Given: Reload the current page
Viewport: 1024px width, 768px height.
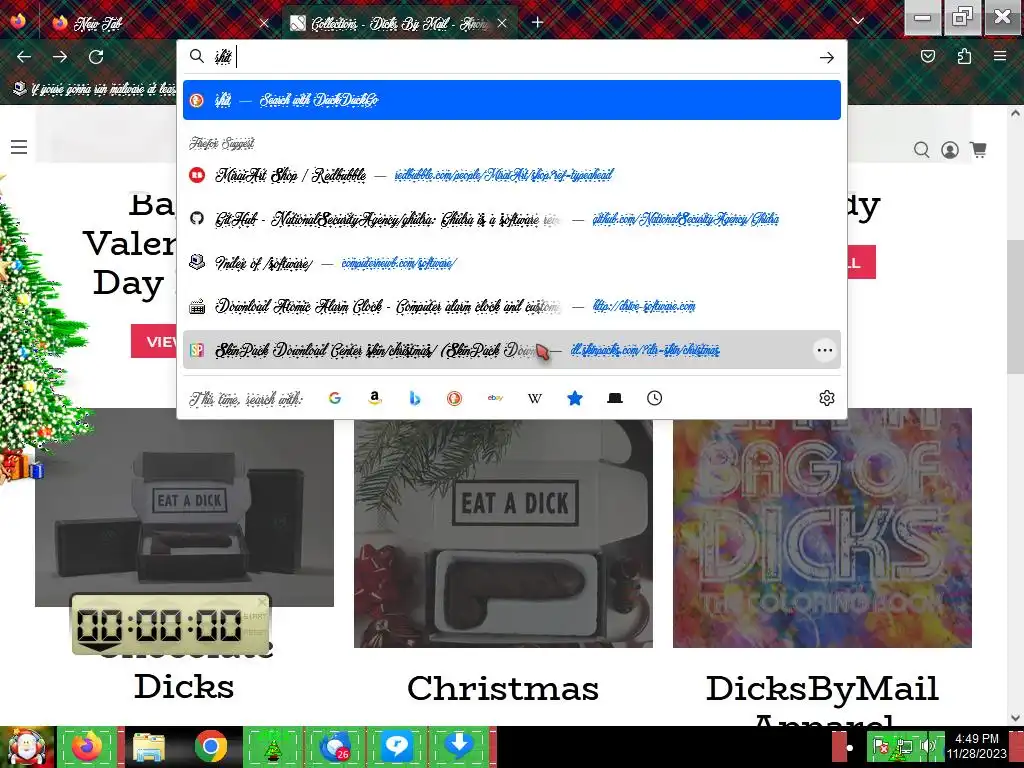Looking at the screenshot, I should (96, 57).
